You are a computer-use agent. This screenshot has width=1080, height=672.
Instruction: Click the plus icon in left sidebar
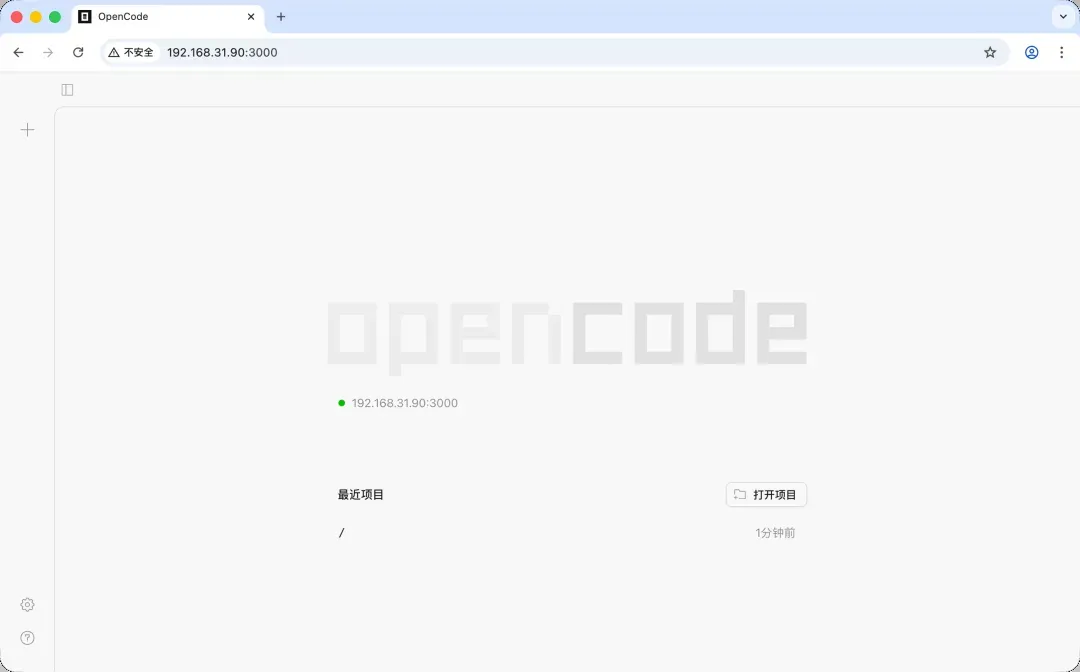click(x=28, y=129)
